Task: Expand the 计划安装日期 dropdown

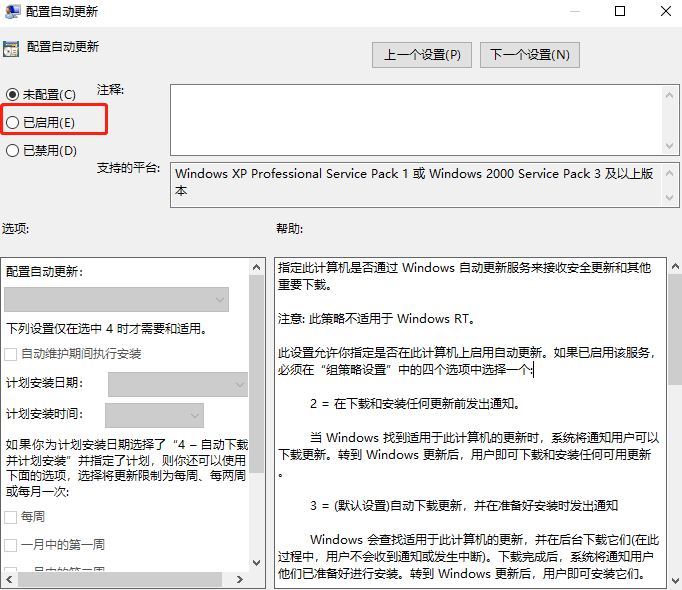Action: (177, 384)
